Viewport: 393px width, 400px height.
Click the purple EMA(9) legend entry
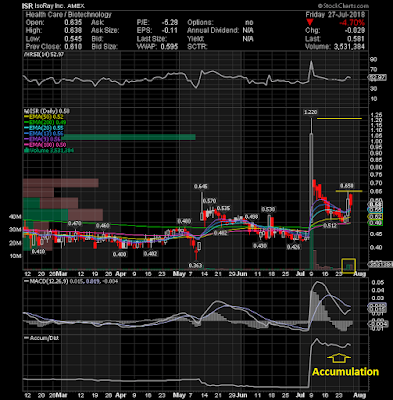coord(42,139)
